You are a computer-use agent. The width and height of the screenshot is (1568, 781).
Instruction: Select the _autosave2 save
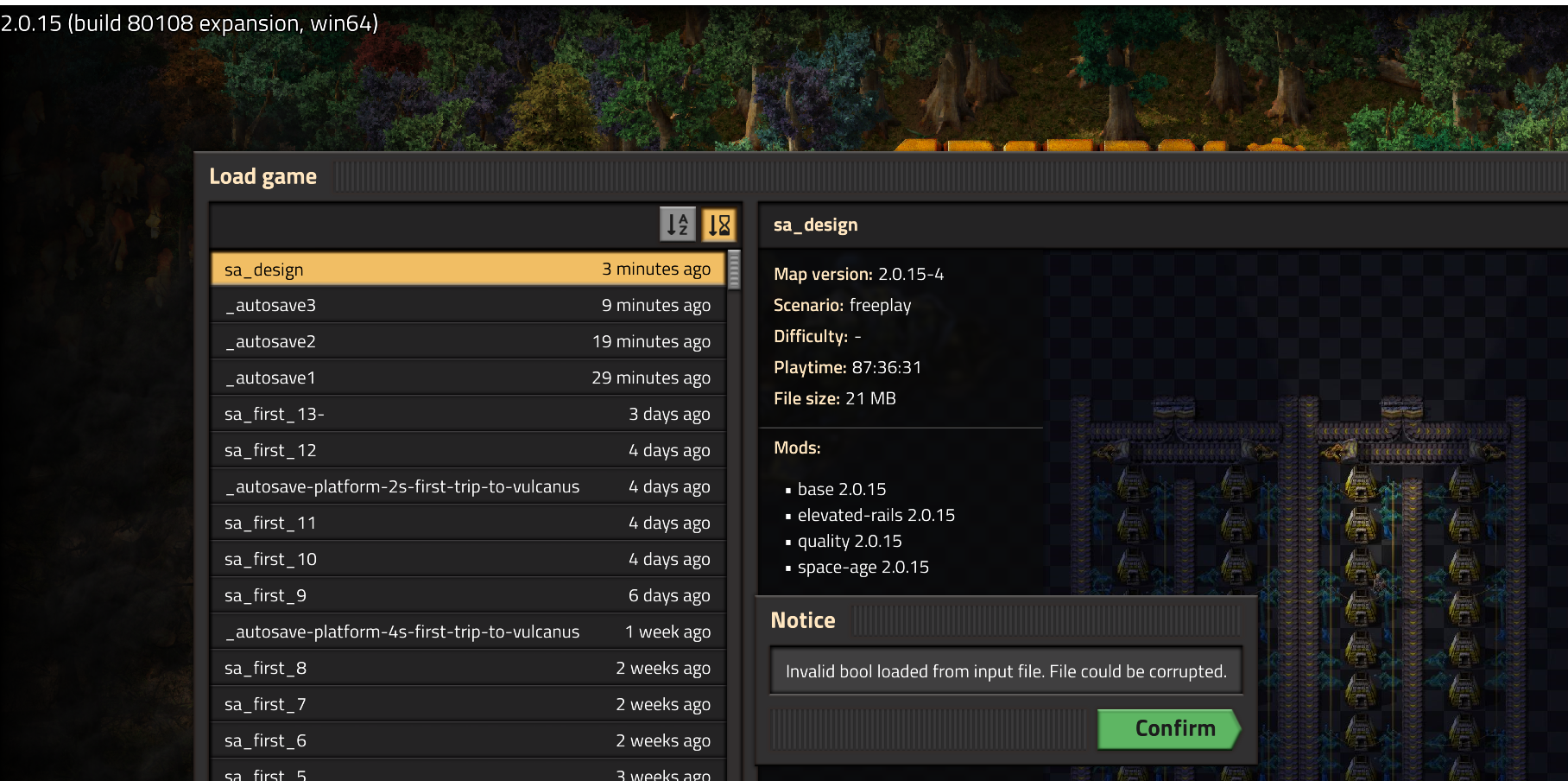(x=468, y=341)
